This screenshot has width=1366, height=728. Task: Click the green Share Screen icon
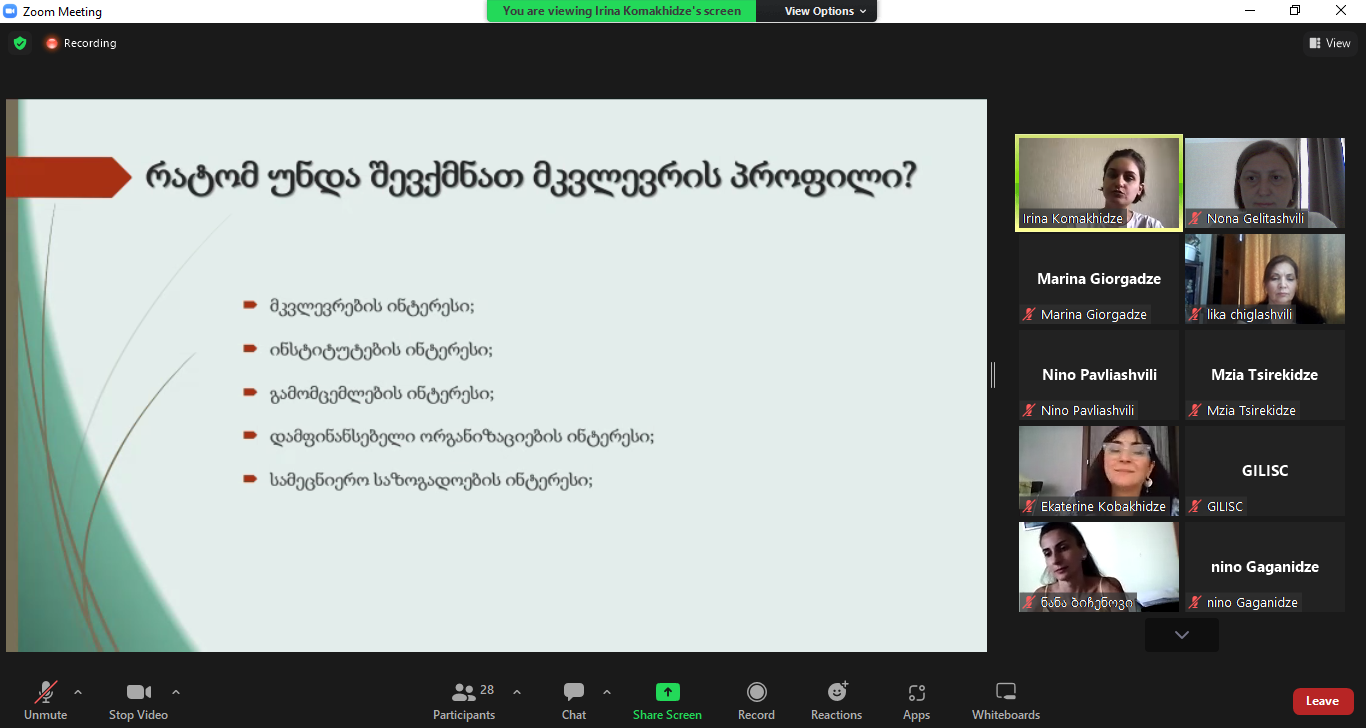(667, 692)
